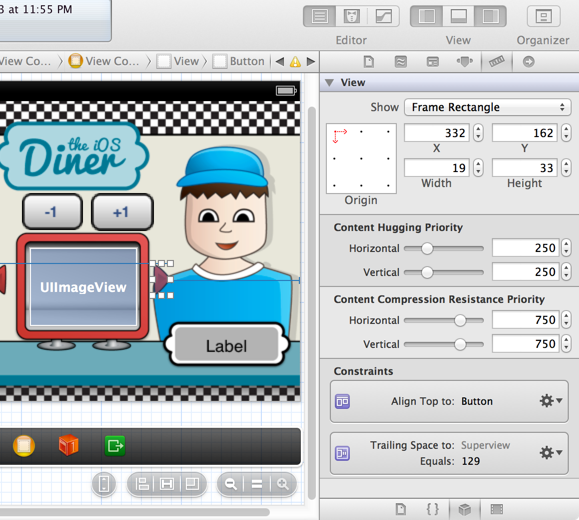Viewport: 579px width, 520px height.
Task: Click the Button item in jump bar
Action: pyautogui.click(x=239, y=61)
